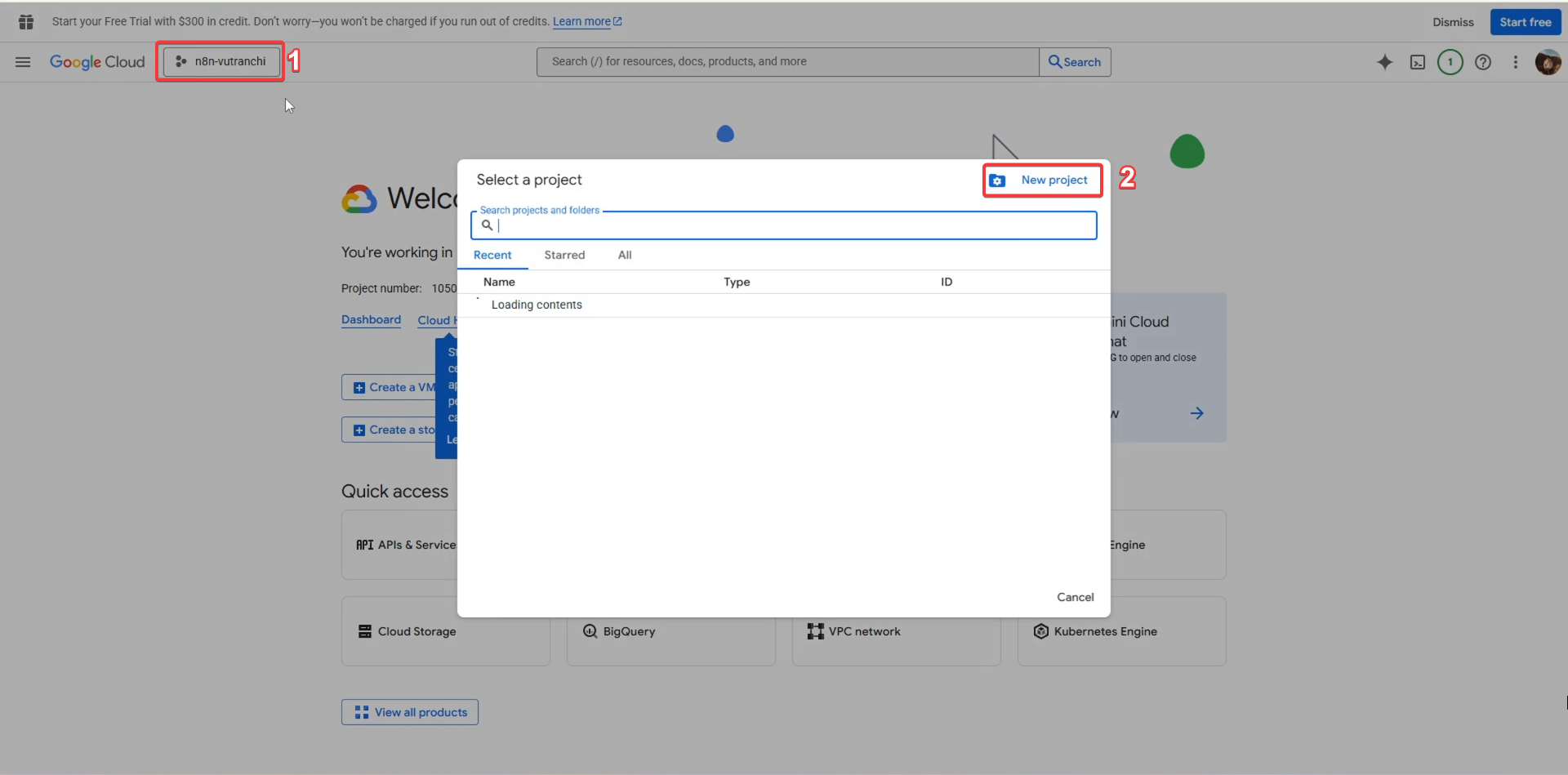The height and width of the screenshot is (775, 1568).
Task: Open the notifications badge showing 1
Action: 1450,62
